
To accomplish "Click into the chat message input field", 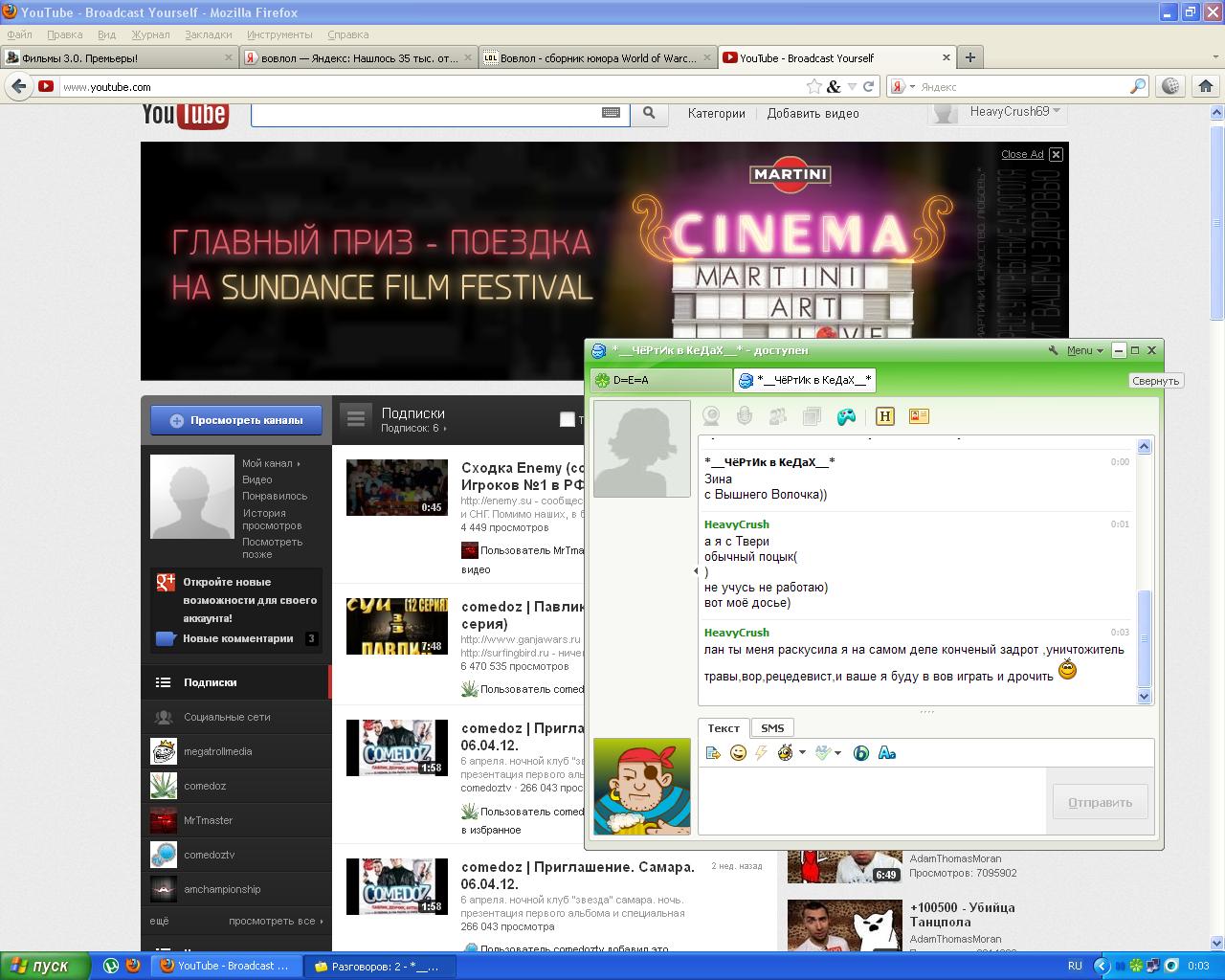I will pos(872,801).
